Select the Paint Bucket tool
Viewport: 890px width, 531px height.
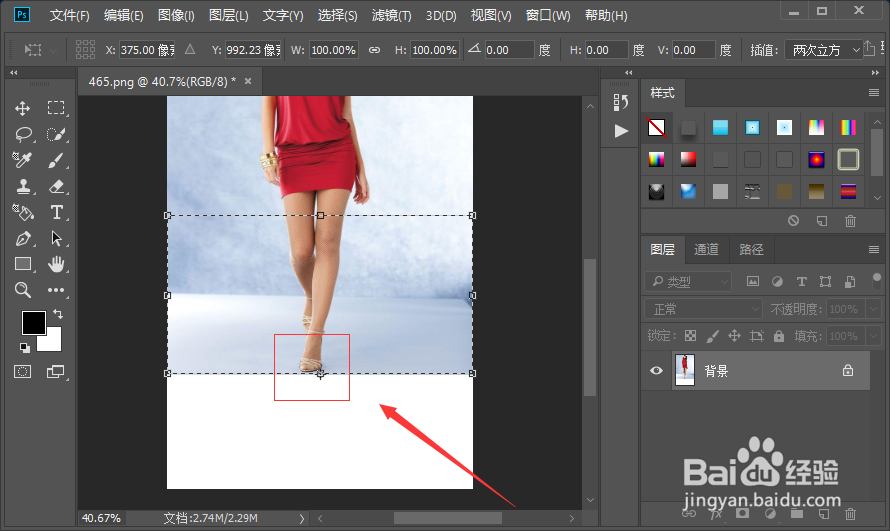[23, 212]
